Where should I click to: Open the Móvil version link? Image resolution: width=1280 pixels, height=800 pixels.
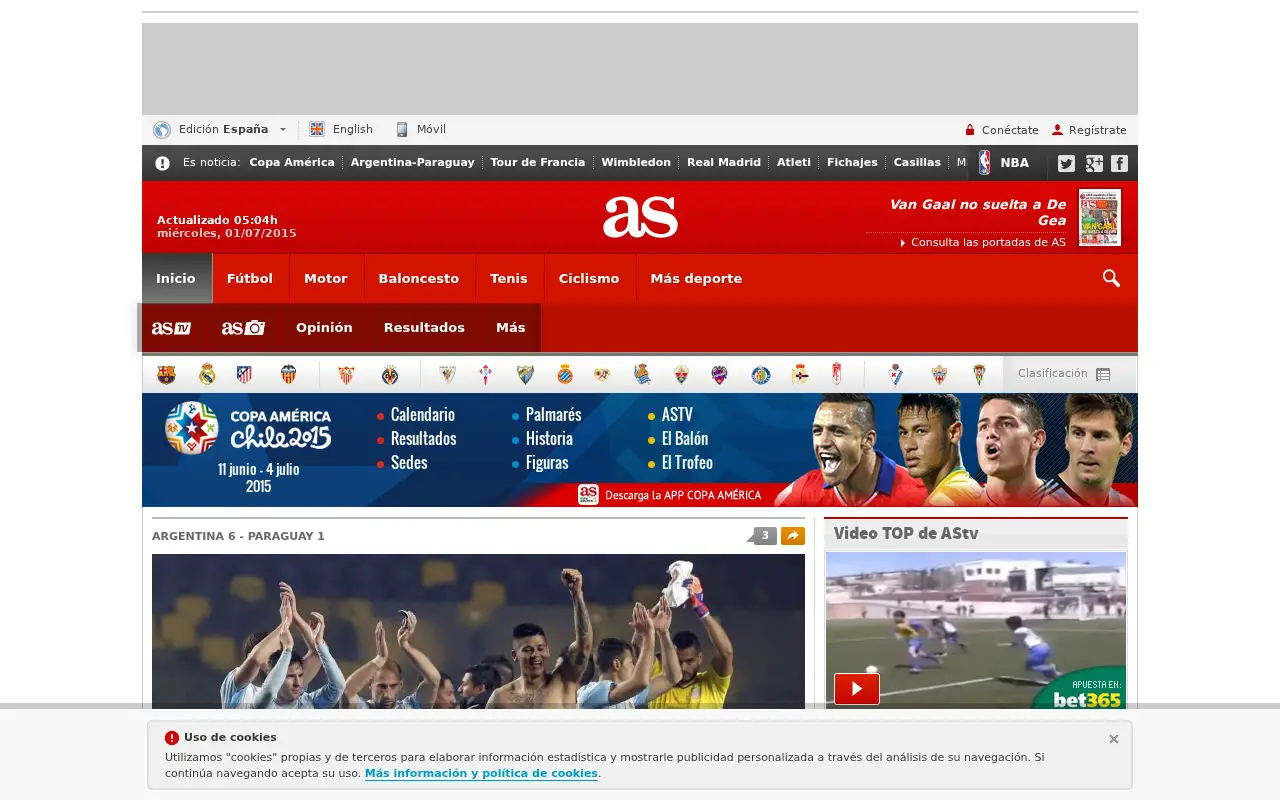(420, 129)
